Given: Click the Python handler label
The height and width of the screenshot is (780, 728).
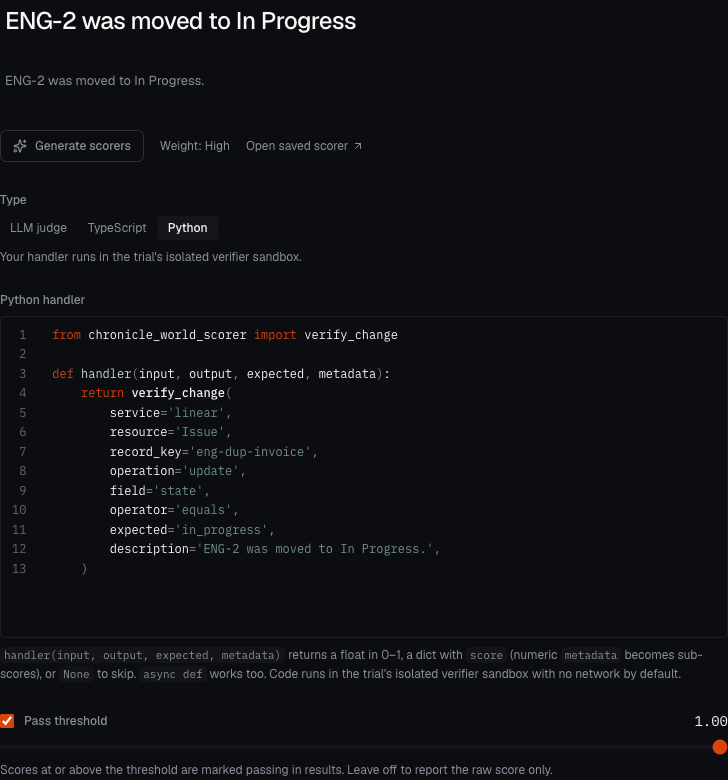Looking at the screenshot, I should 42,300.
